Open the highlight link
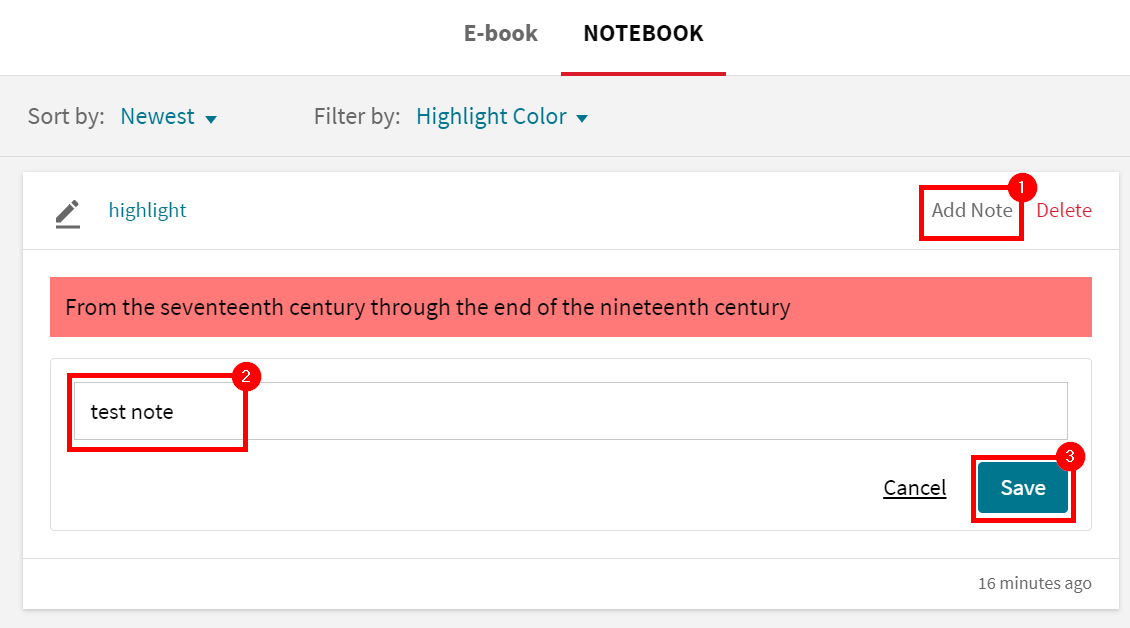This screenshot has width=1130, height=628. (147, 210)
